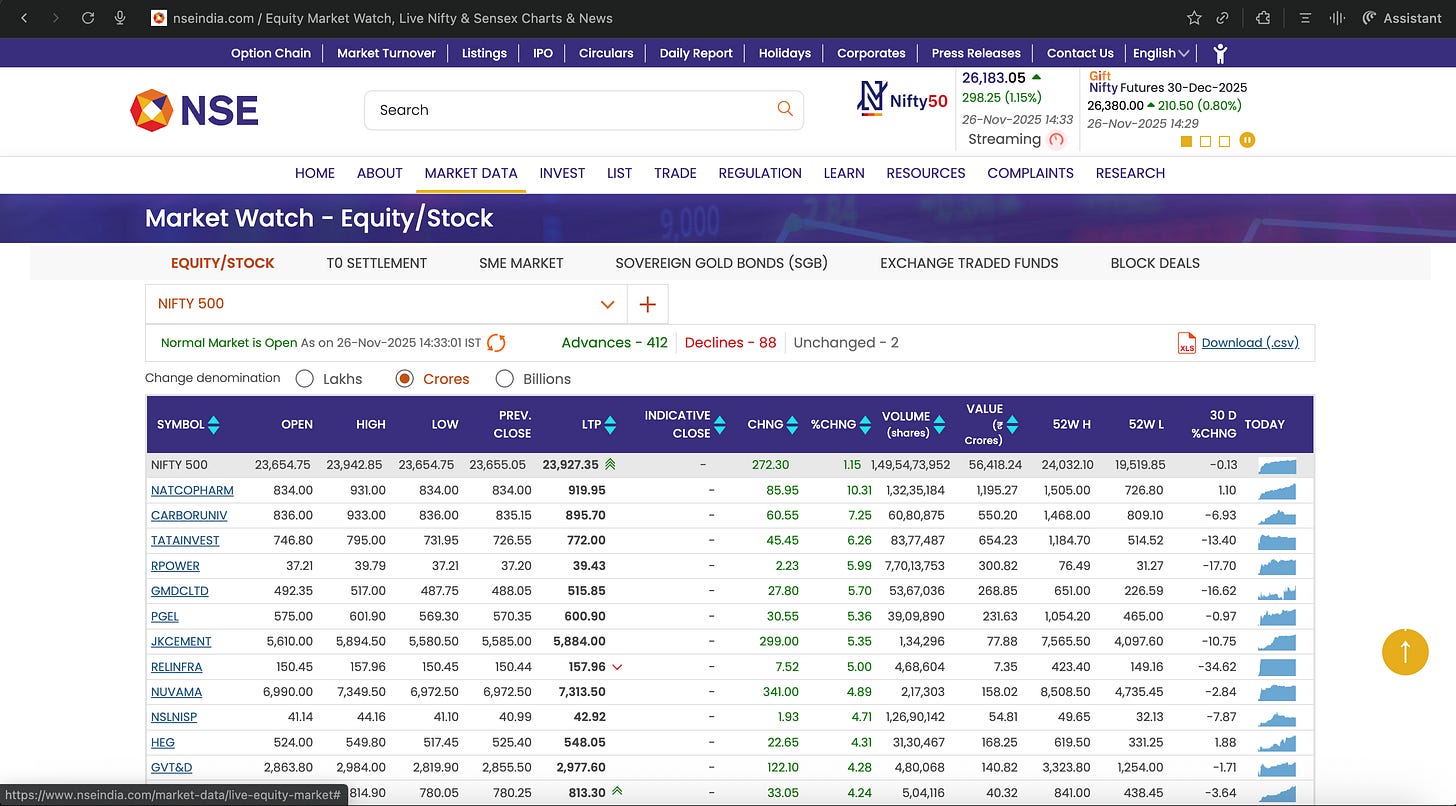This screenshot has width=1456, height=806.
Task: Pause the Gift Nifty ticker carousel
Action: click(1247, 141)
